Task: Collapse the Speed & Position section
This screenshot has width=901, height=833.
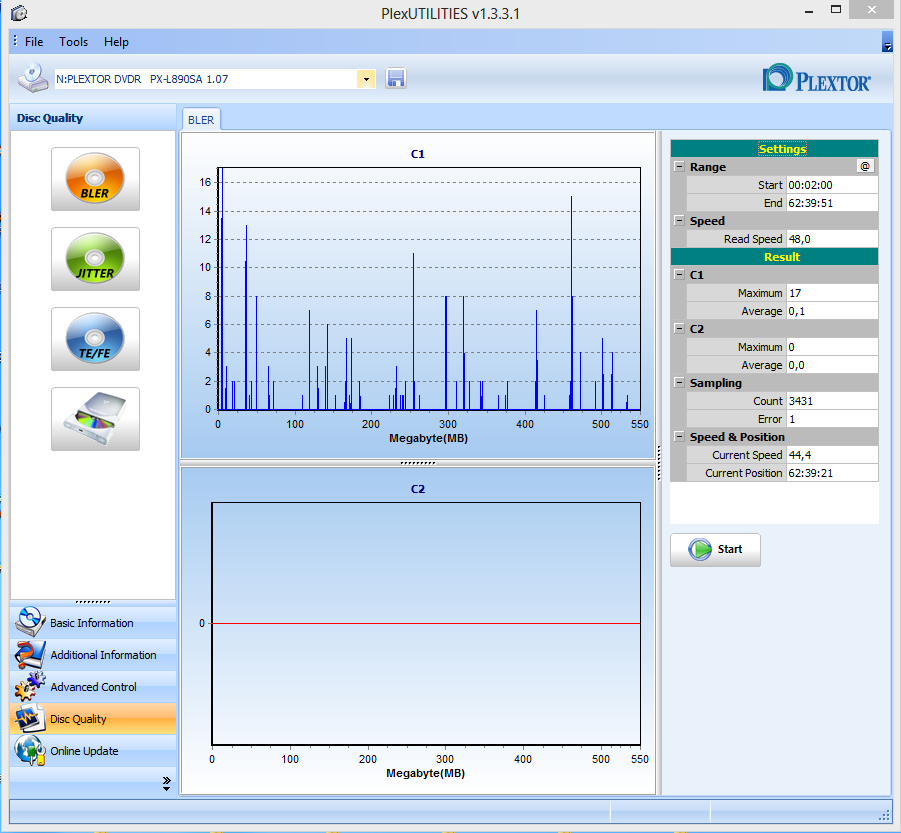Action: (679, 437)
